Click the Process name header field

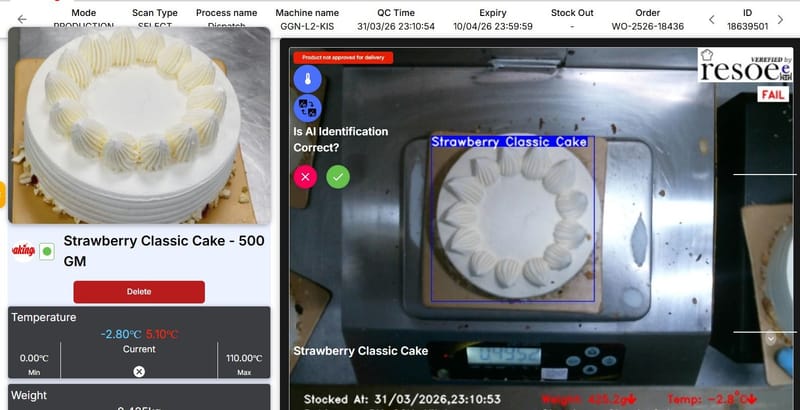click(x=227, y=19)
